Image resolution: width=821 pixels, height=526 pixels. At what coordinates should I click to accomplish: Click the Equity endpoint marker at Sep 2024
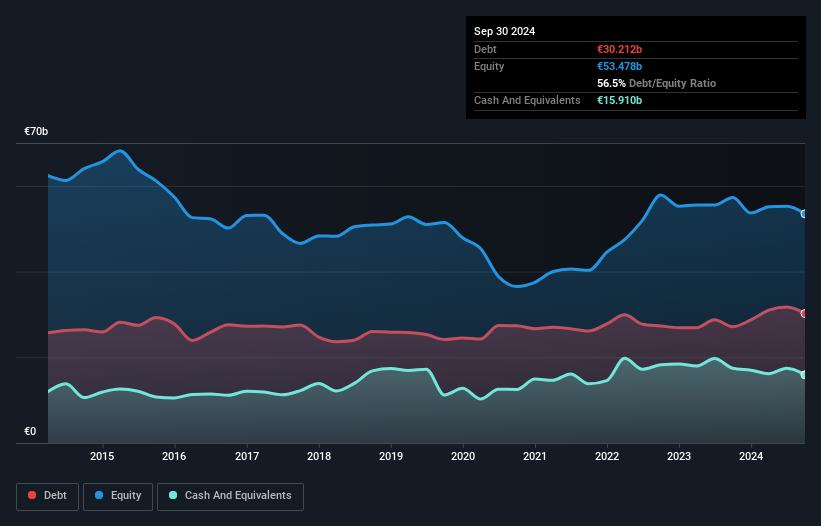pyautogui.click(x=804, y=214)
